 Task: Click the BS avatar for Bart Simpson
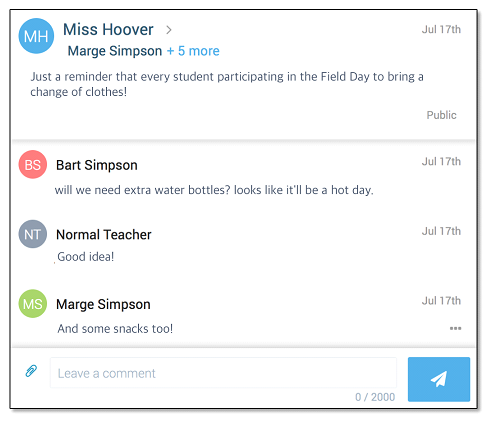33,165
